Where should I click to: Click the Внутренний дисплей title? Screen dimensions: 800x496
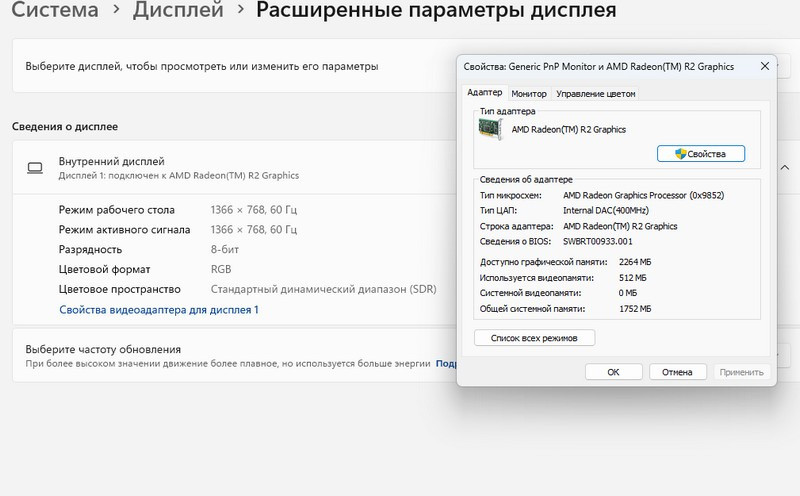click(x=111, y=161)
